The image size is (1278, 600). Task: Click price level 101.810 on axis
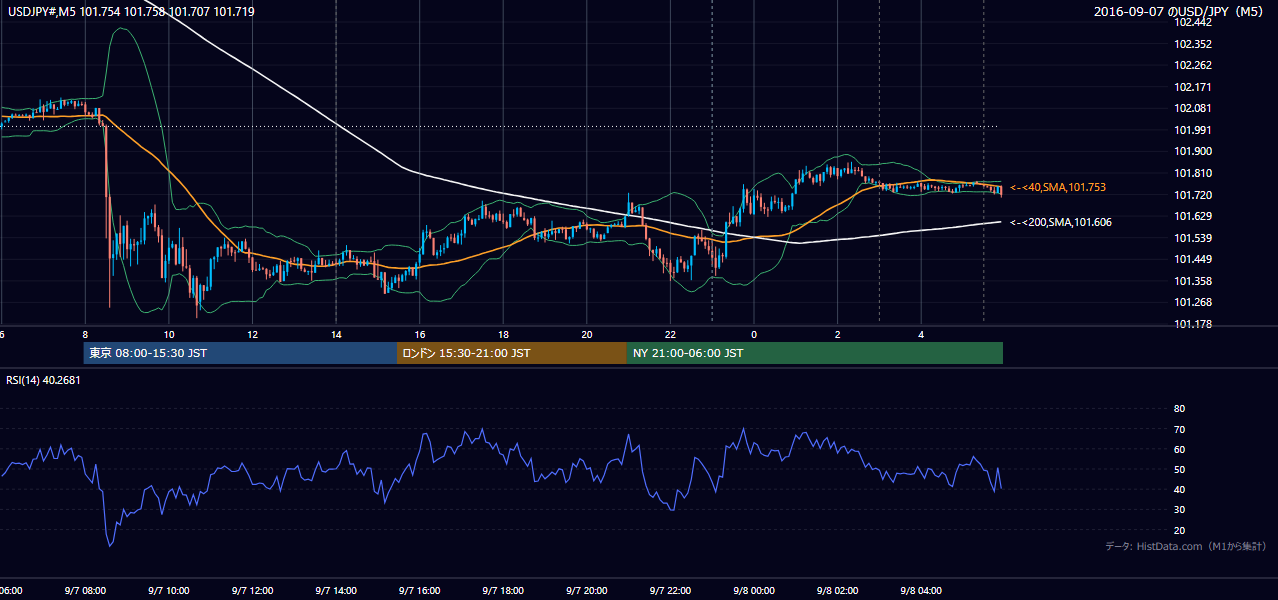click(x=1192, y=173)
